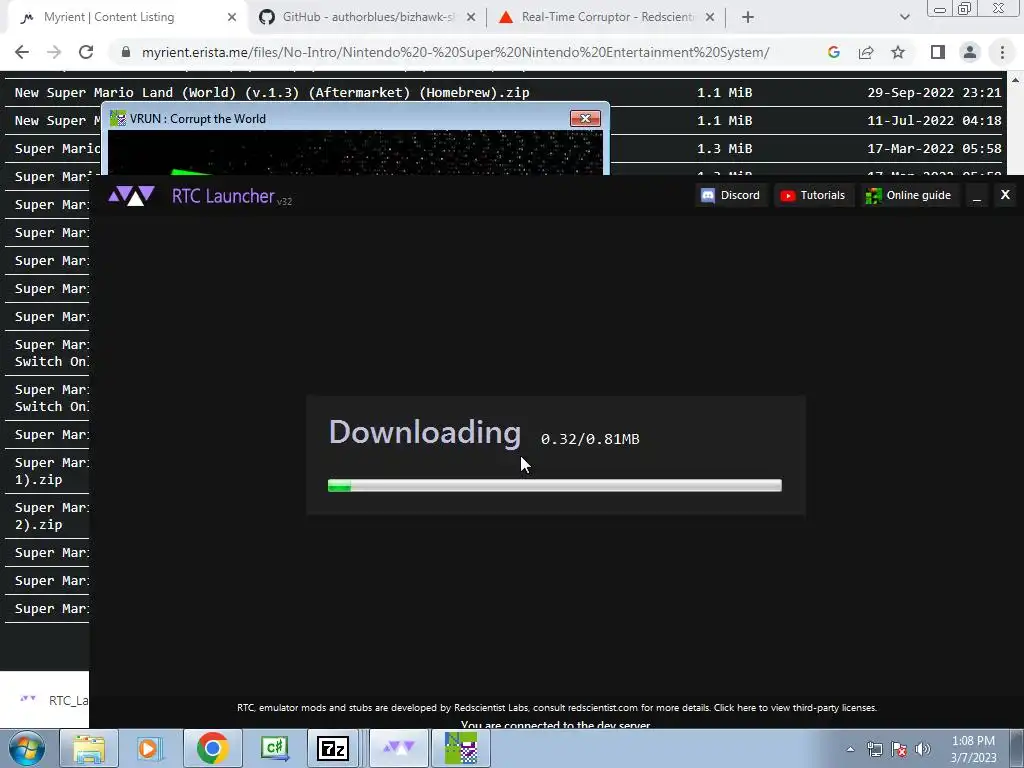The image size is (1024, 768).
Task: Go forward in Chrome
Action: pyautogui.click(x=54, y=52)
